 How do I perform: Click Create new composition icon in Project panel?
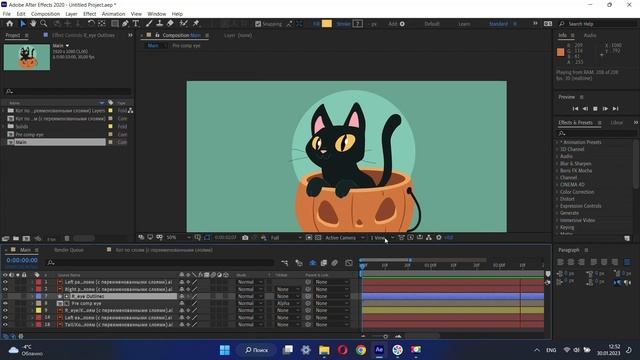(27, 238)
